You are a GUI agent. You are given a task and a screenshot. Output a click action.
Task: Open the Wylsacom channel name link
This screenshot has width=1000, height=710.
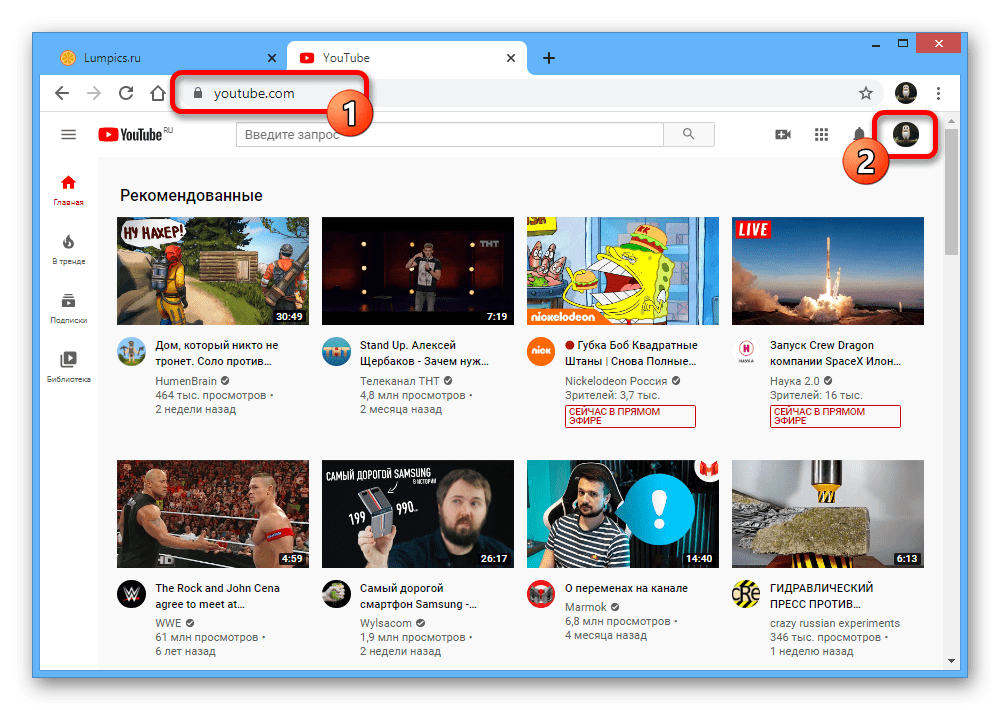tap(386, 623)
